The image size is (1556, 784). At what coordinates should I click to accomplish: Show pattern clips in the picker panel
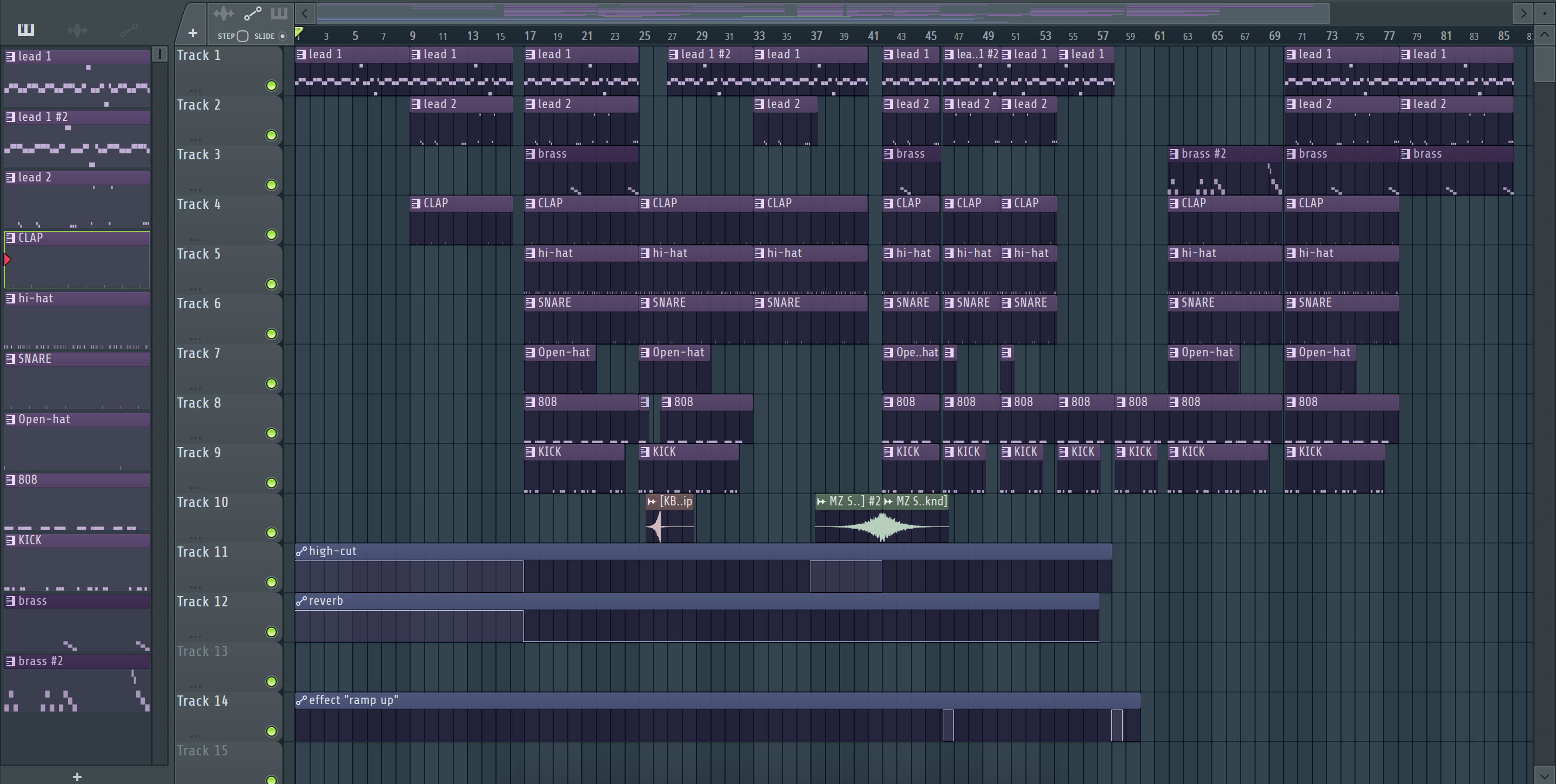pos(26,30)
